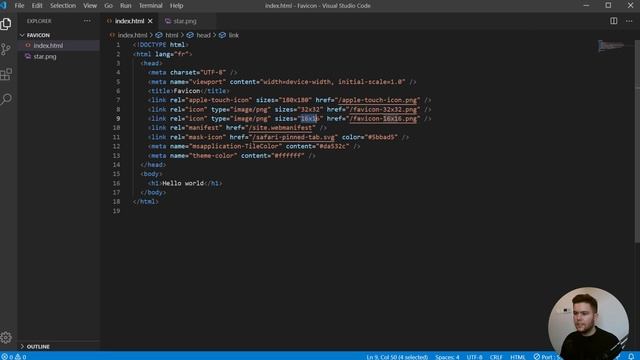Follow the /safari-pinned-tab.svg href link
This screenshot has width=640, height=360.
click(x=293, y=137)
